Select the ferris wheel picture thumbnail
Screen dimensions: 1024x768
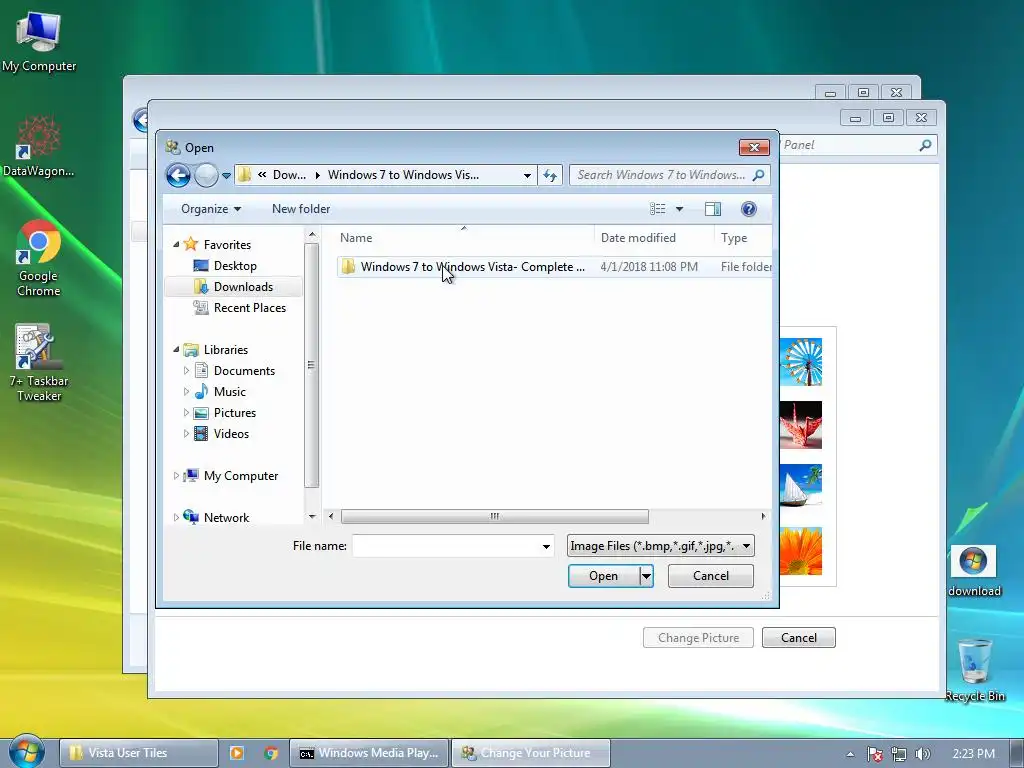point(801,362)
